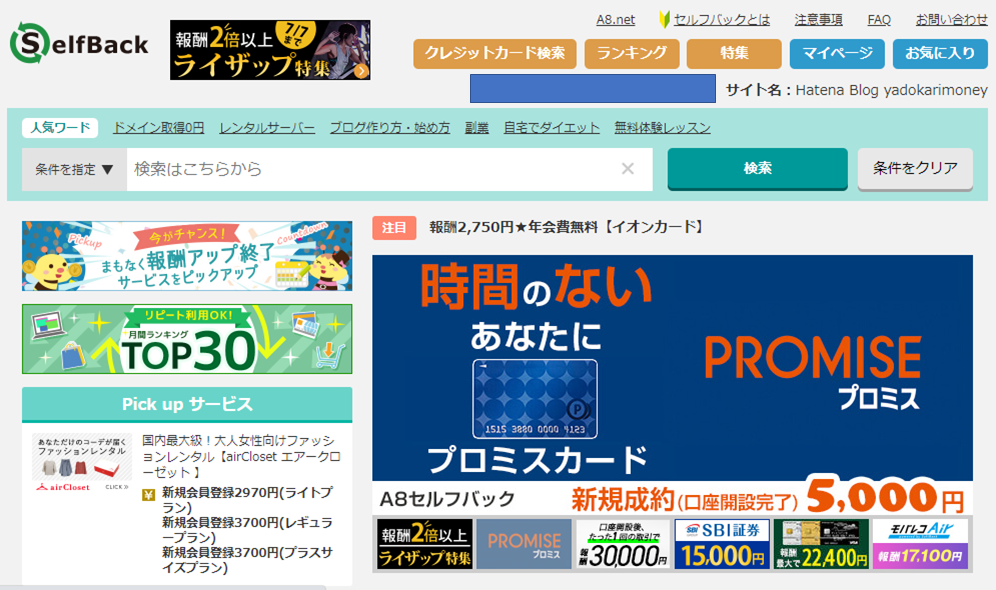The width and height of the screenshot is (996, 590).
Task: Click the beginner leaf icon by セルフバックとは
Action: (664, 20)
